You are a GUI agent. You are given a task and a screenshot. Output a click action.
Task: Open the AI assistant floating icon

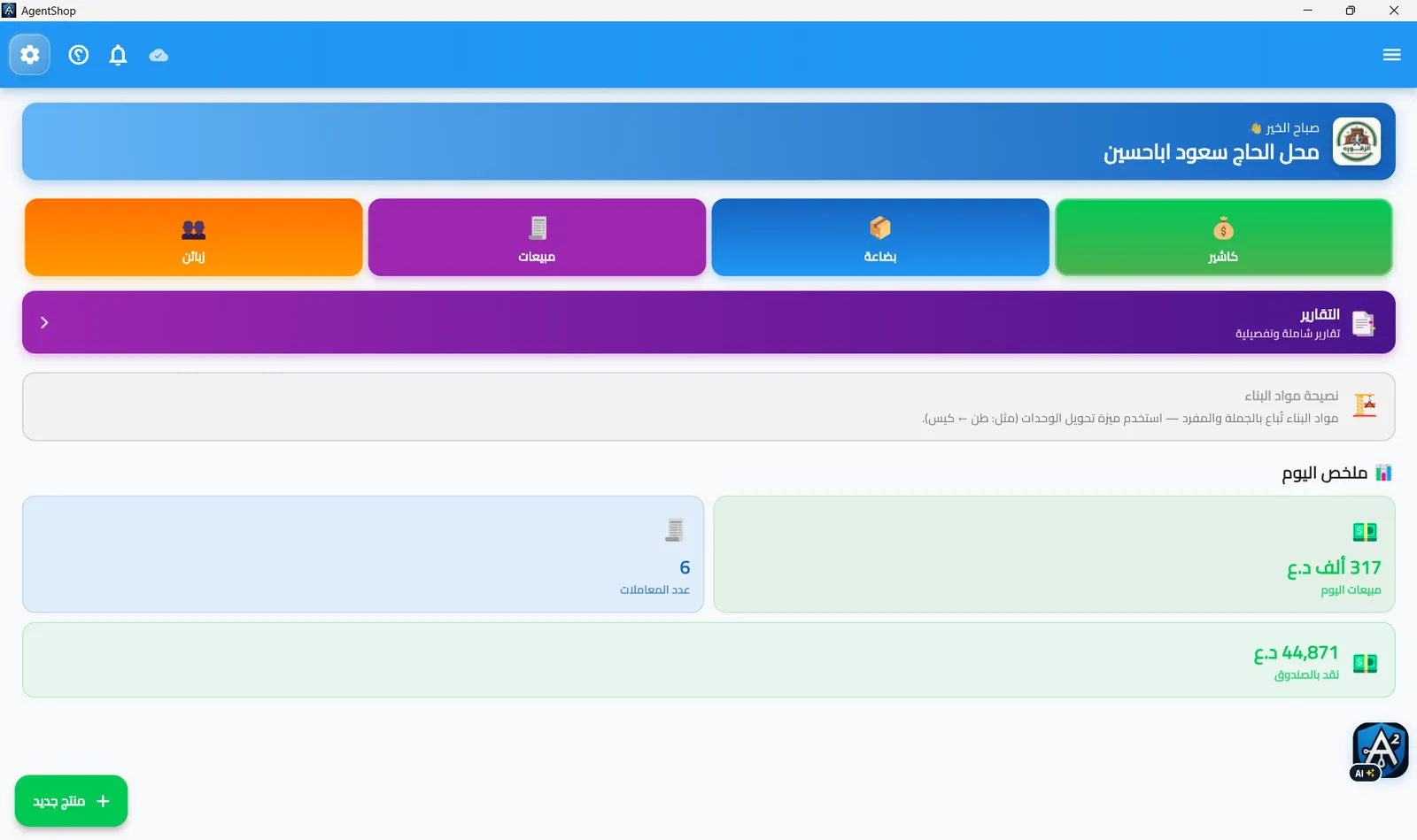(1380, 751)
